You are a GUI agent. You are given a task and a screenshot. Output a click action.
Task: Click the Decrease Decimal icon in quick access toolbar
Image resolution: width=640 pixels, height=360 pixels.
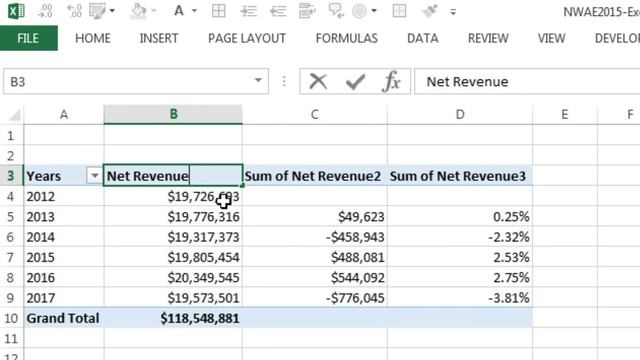pos(45,11)
